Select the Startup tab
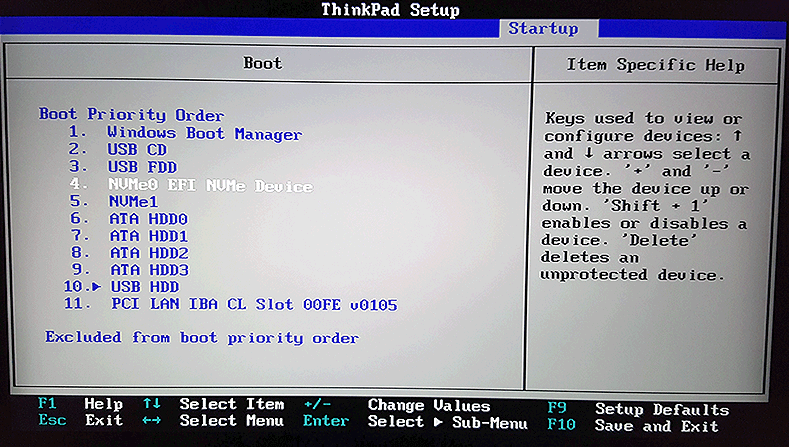The height and width of the screenshot is (447, 789). 543,29
